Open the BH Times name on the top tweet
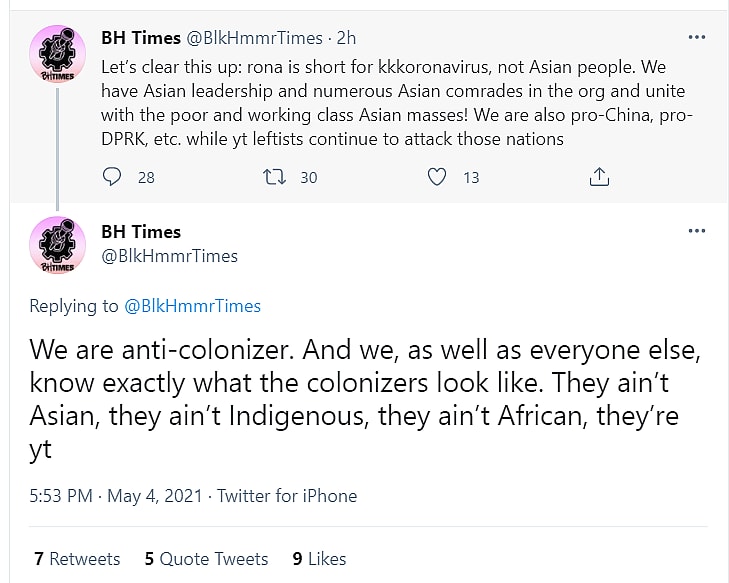Image resolution: width=729 pixels, height=583 pixels. click(x=141, y=38)
